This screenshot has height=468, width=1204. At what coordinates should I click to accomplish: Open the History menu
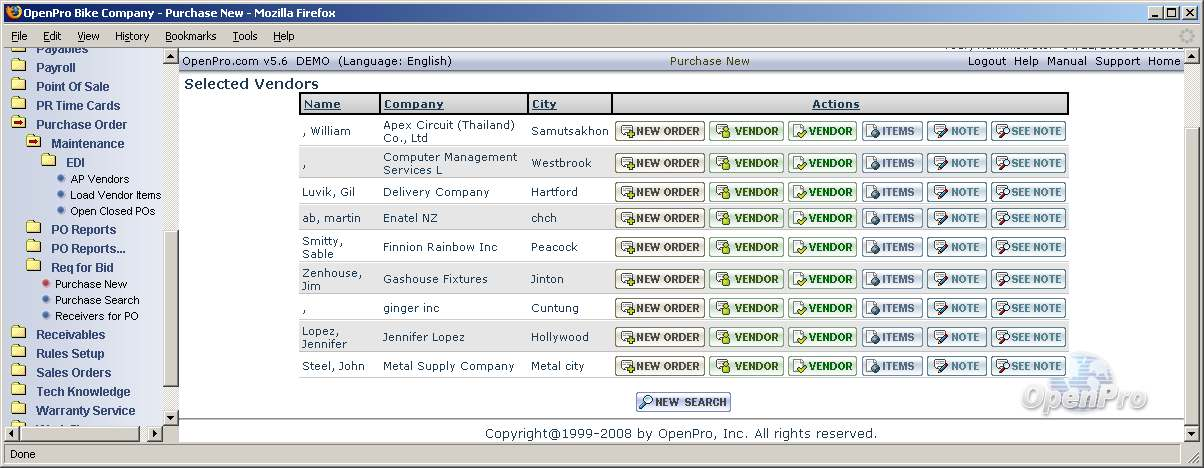pyautogui.click(x=131, y=36)
